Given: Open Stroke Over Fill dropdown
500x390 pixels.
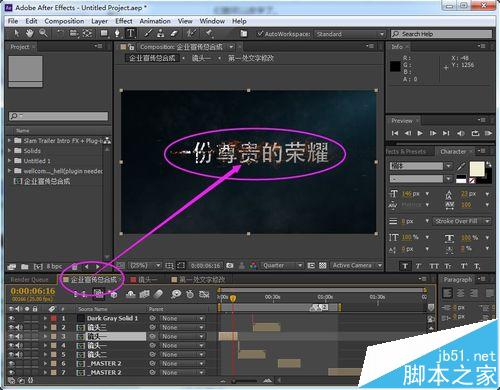Looking at the screenshot, I should point(462,221).
